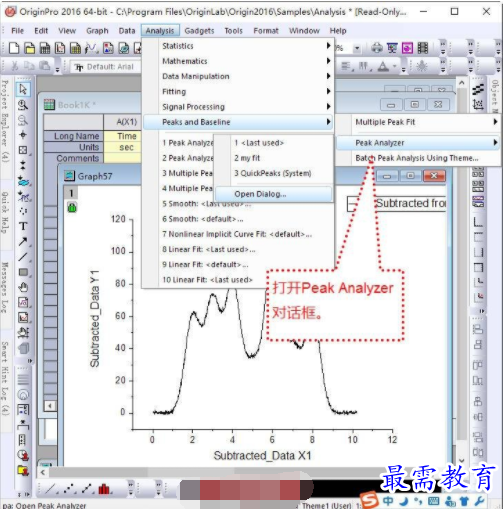The height and width of the screenshot is (509, 504).
Task: Open the zoom percentage dropdown arrow
Action: click(x=357, y=48)
